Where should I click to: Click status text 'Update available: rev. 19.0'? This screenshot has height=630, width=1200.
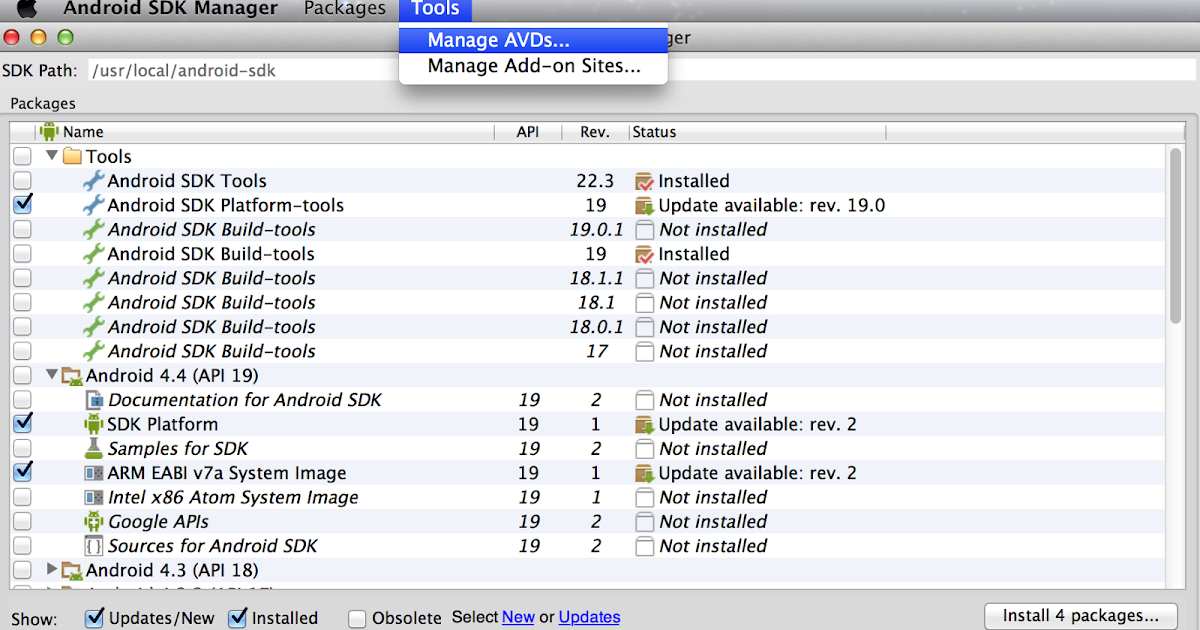tap(772, 205)
